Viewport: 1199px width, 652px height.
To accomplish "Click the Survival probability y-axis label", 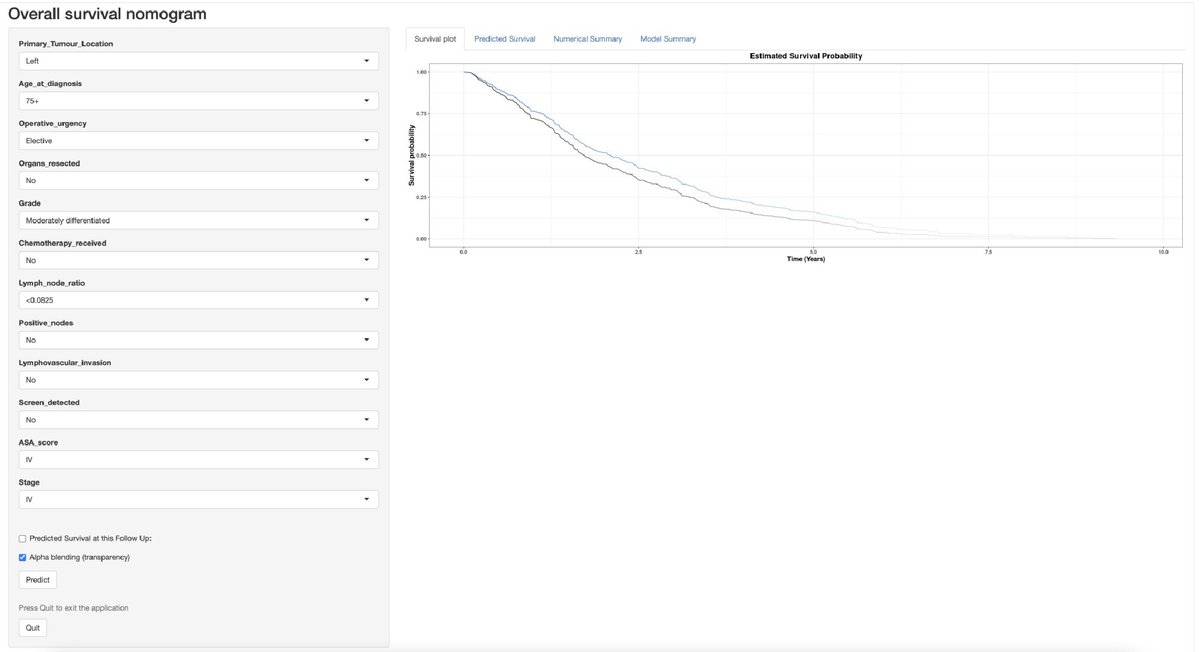I will click(x=411, y=155).
